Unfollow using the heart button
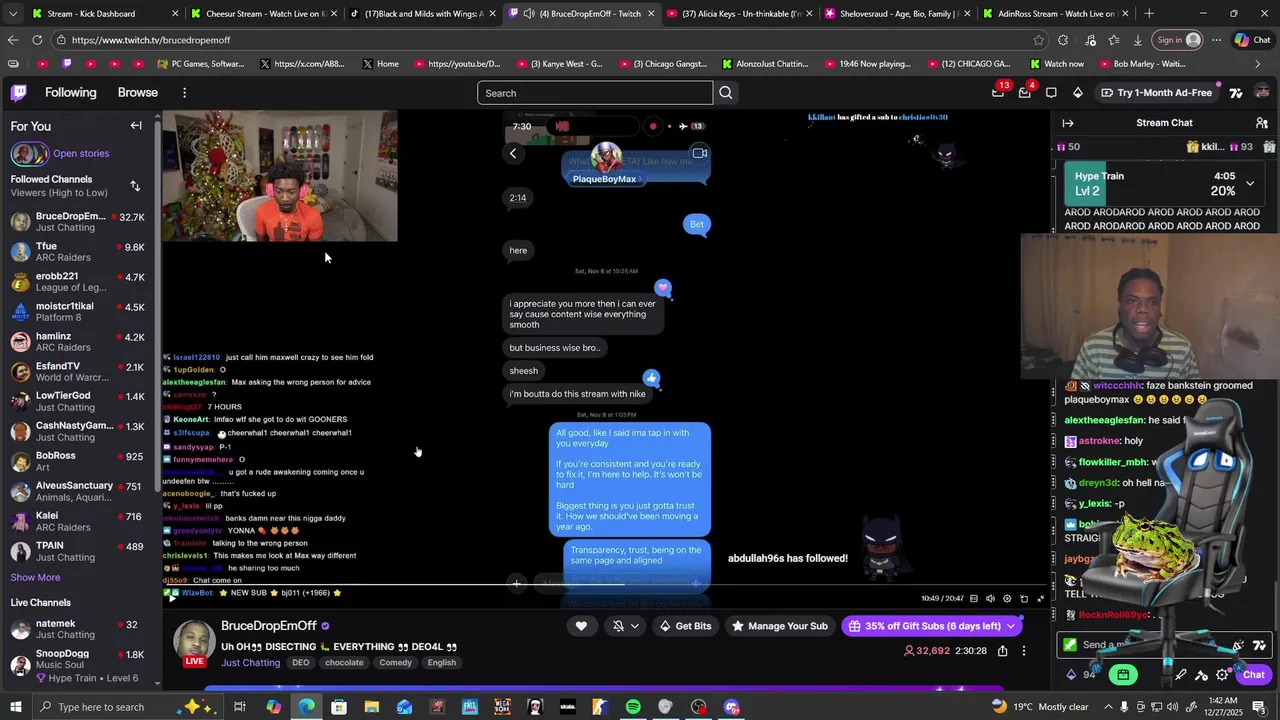 581,626
